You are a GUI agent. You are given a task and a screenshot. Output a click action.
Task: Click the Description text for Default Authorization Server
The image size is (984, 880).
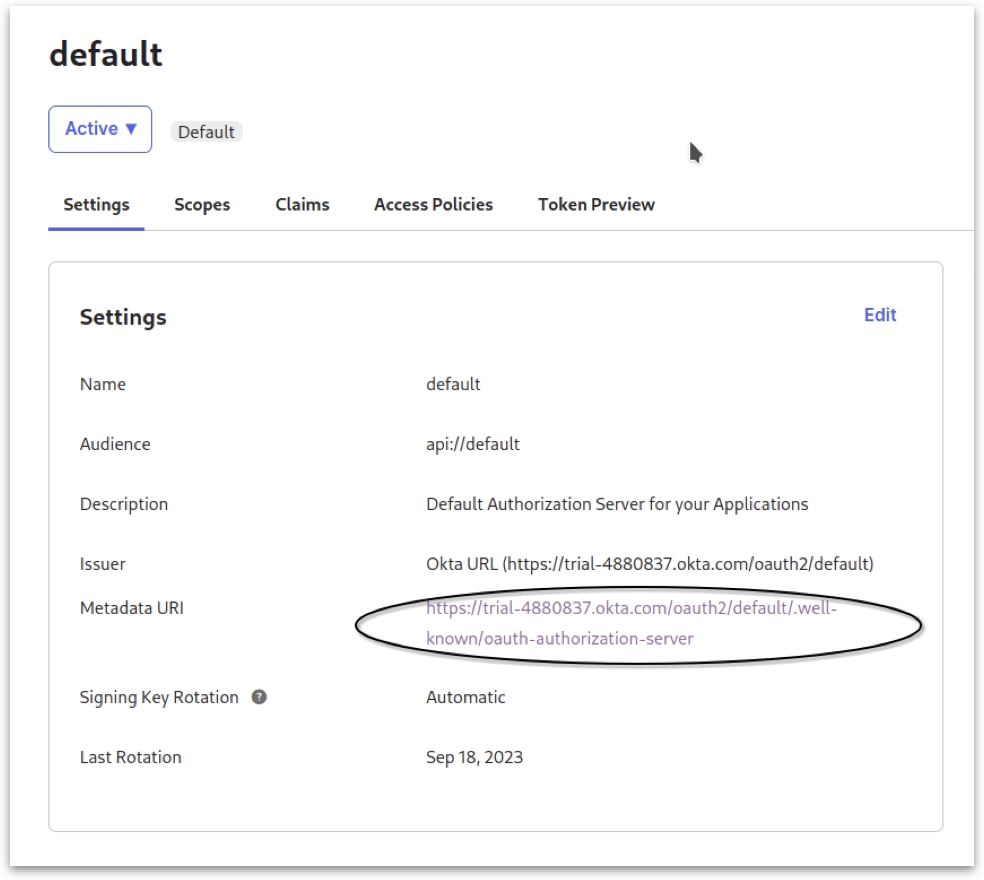617,504
